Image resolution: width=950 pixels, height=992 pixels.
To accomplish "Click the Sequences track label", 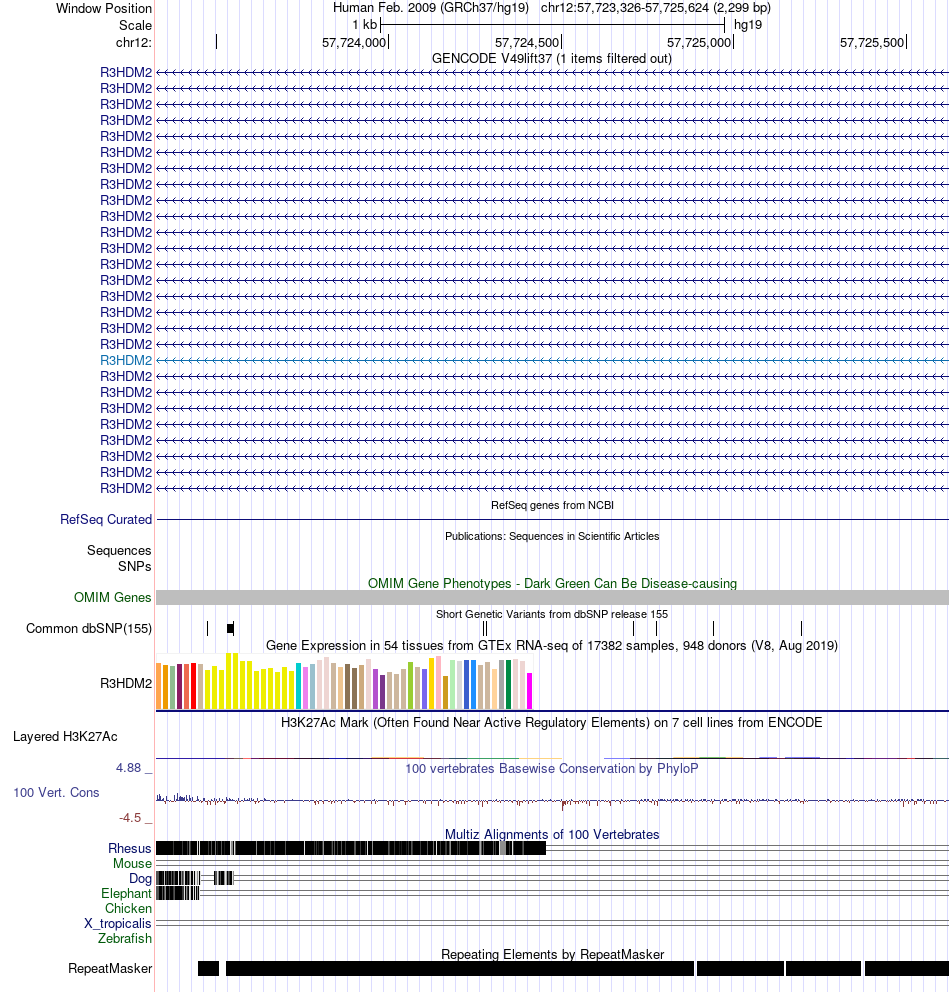I will click(119, 550).
